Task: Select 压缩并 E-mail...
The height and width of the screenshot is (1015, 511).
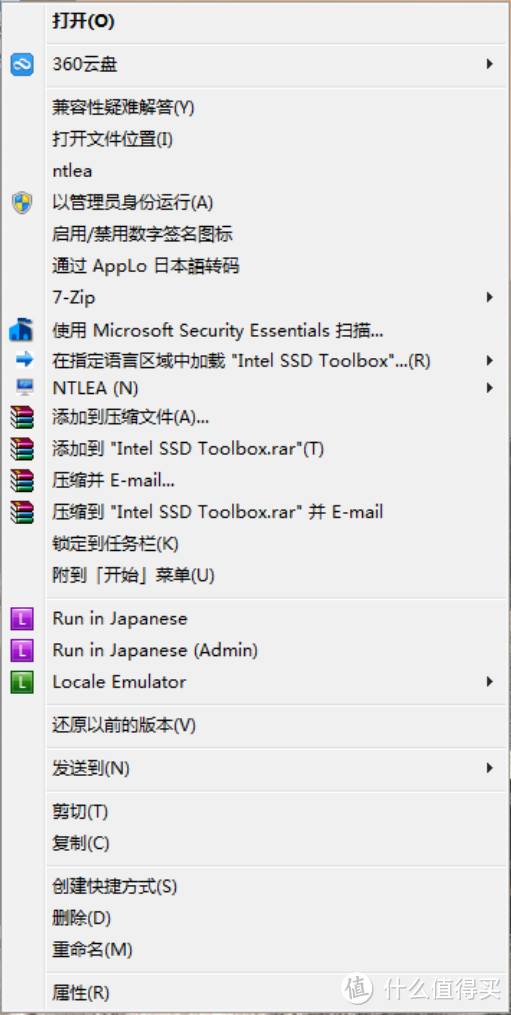Action: pos(113,480)
